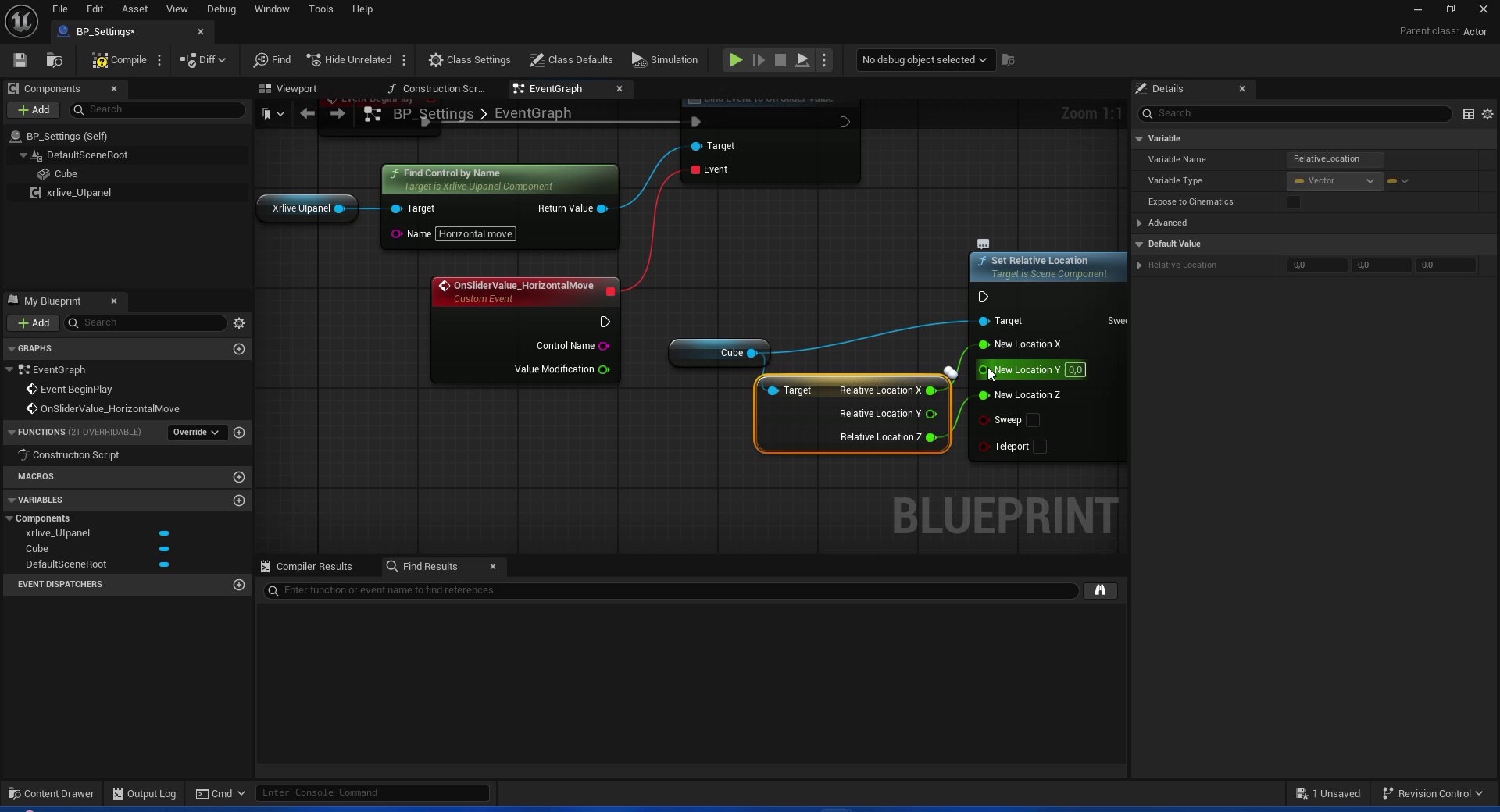The width and height of the screenshot is (1500, 812).
Task: Add a new function with plus icon
Action: click(x=239, y=433)
